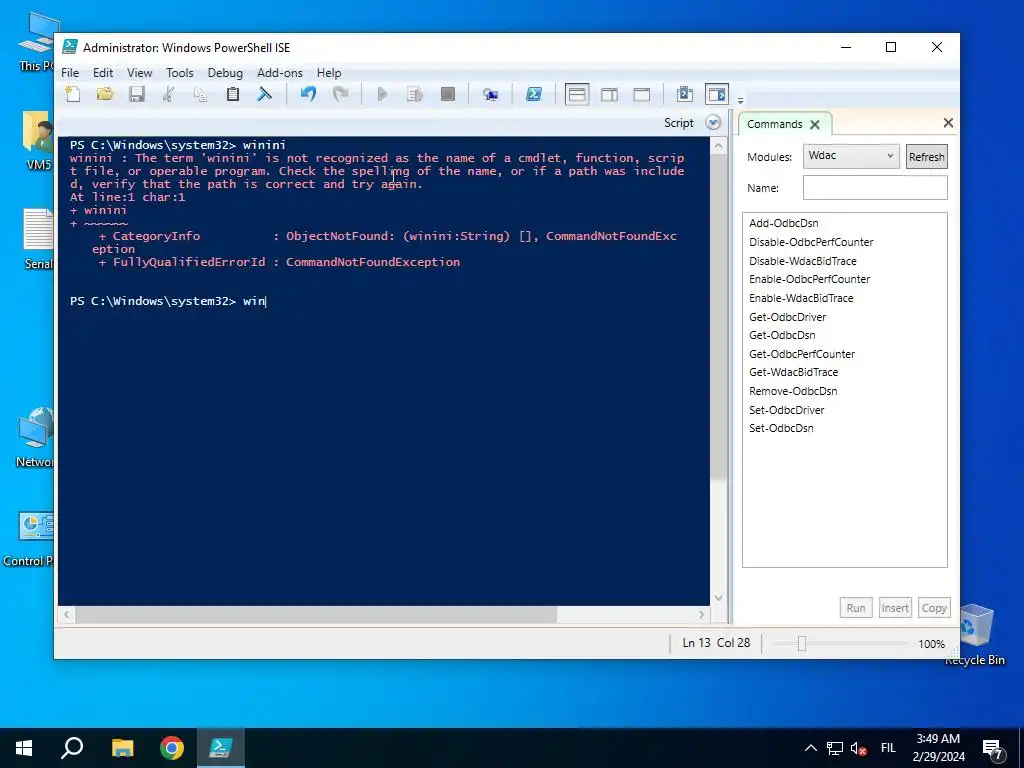Open toolbar overflow options arrow
The image size is (1024, 768).
pos(741,101)
